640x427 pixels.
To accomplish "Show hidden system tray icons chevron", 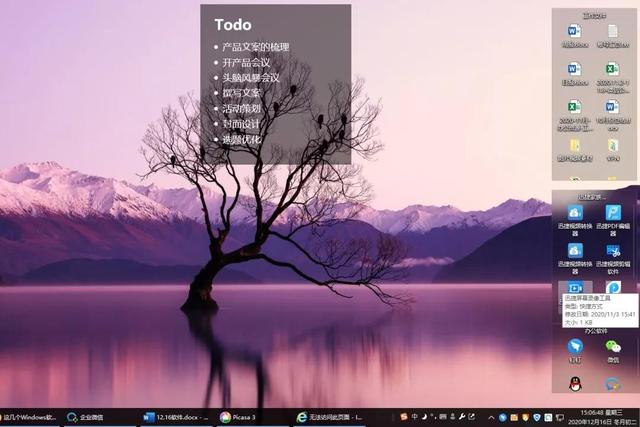I will [491, 417].
